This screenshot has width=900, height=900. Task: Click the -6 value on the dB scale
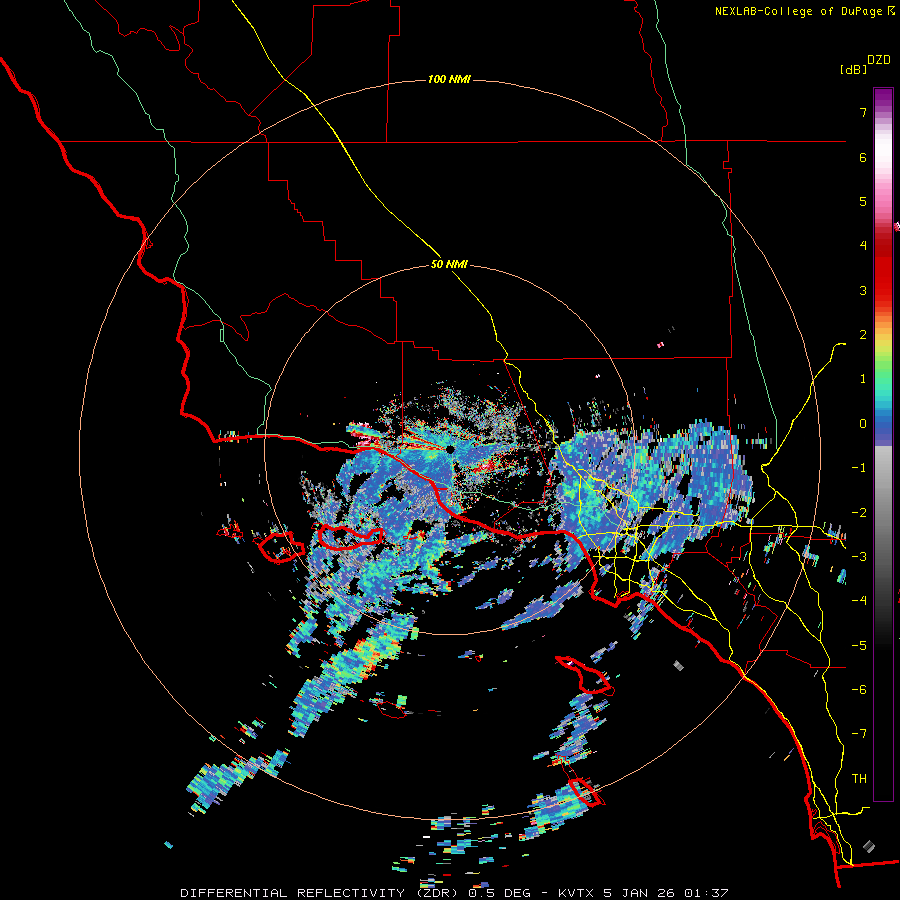(859, 690)
